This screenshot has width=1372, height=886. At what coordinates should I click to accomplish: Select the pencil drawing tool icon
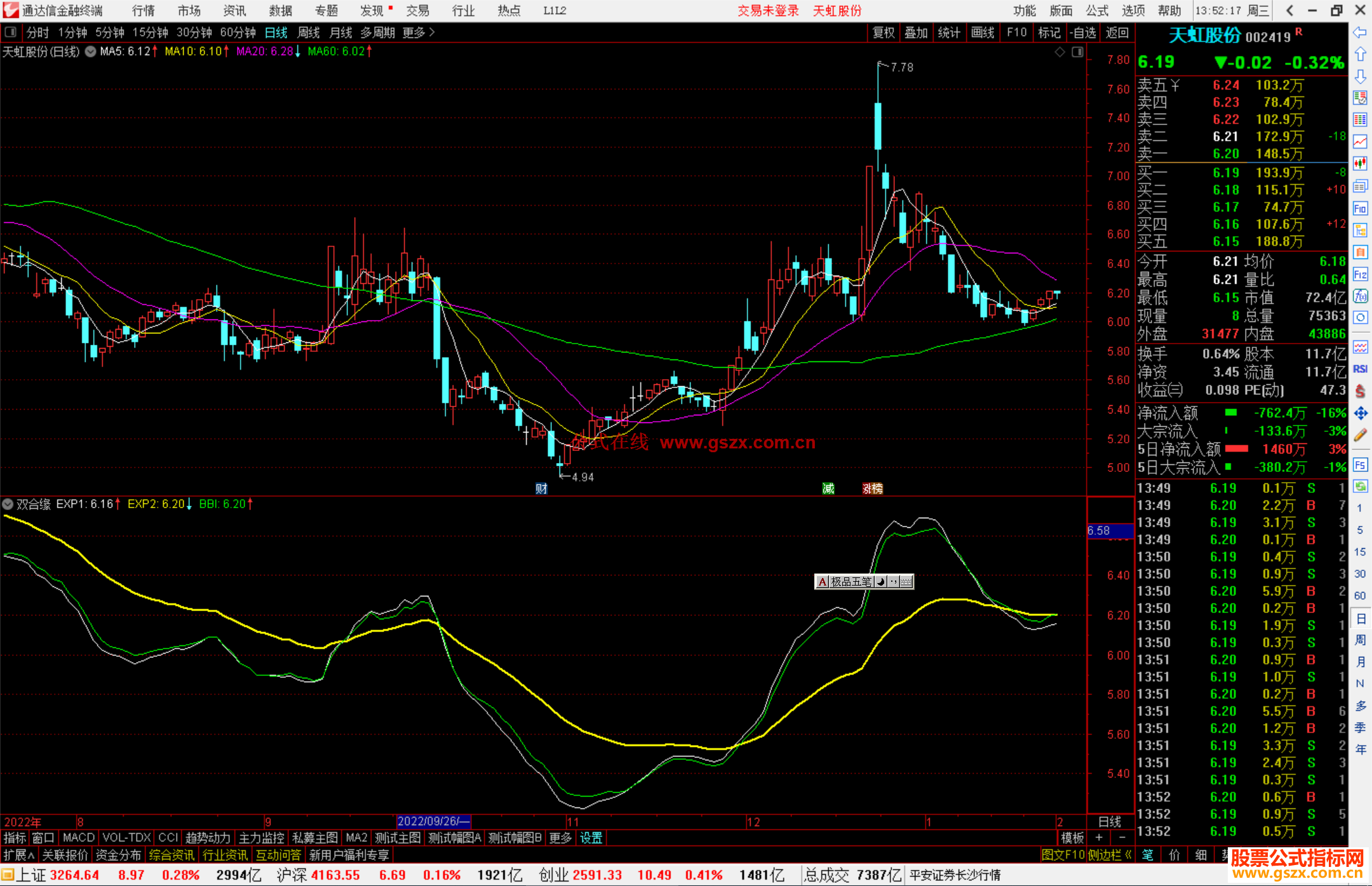coord(1360,436)
